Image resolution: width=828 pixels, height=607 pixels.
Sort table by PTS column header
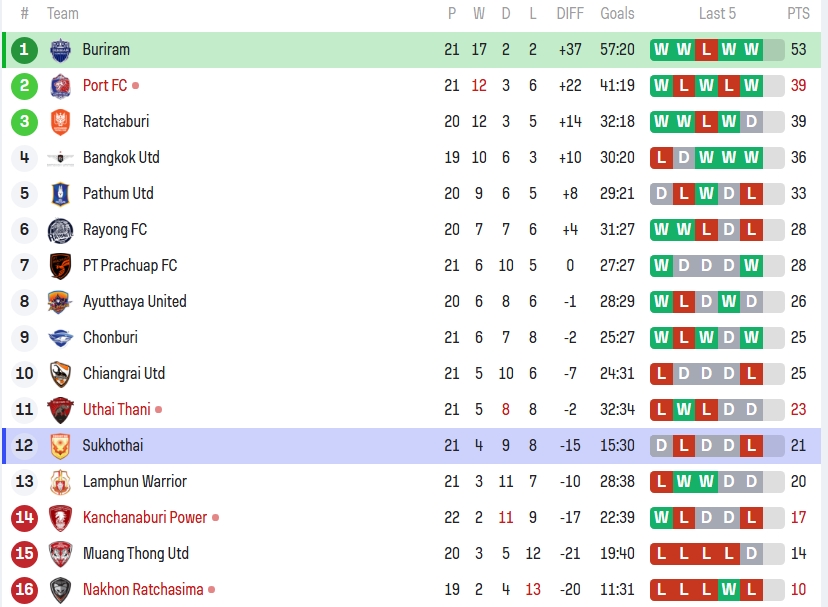[x=798, y=14]
